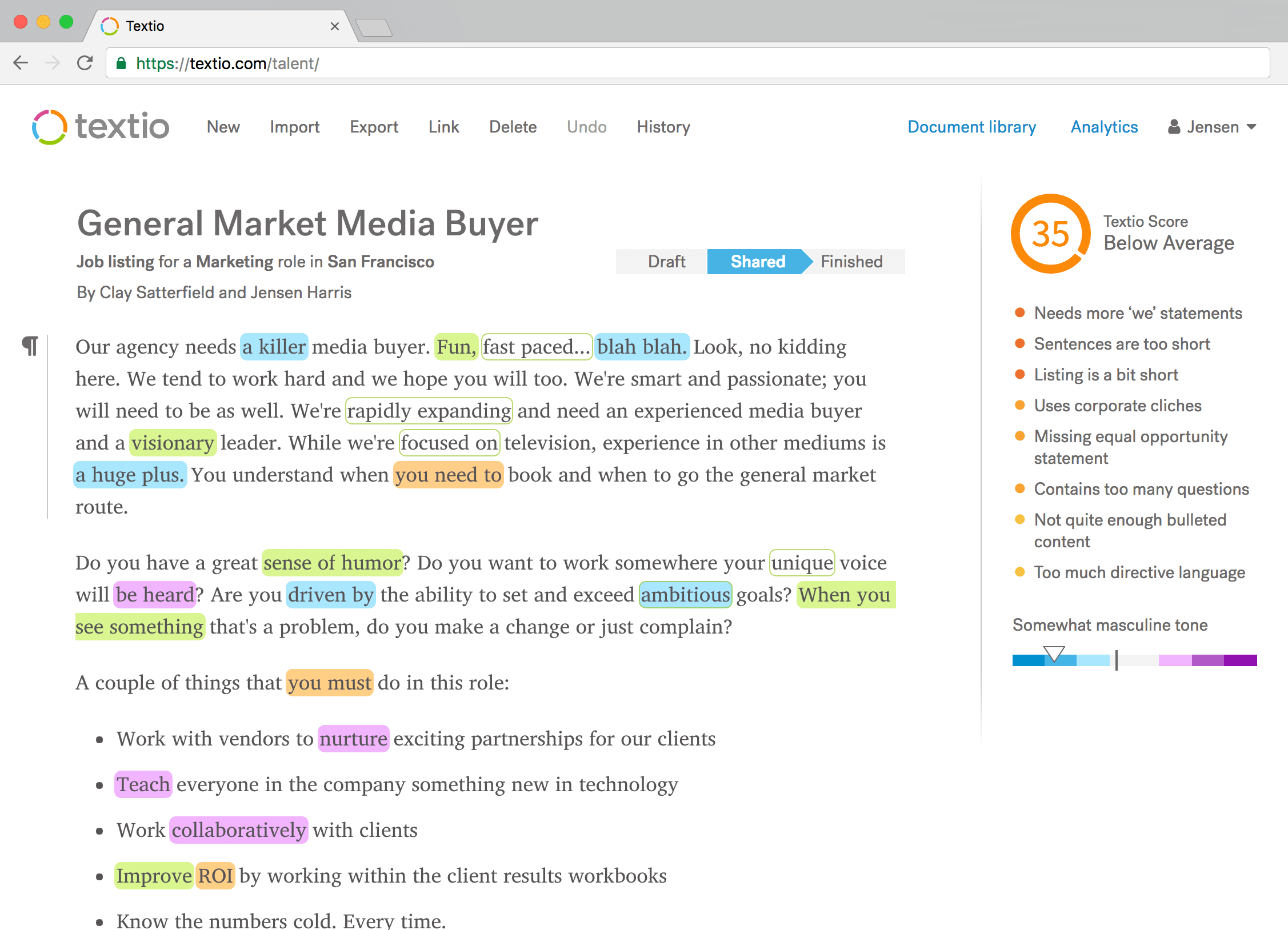Click the highlighted phrase 'sense of humor'

[333, 563]
